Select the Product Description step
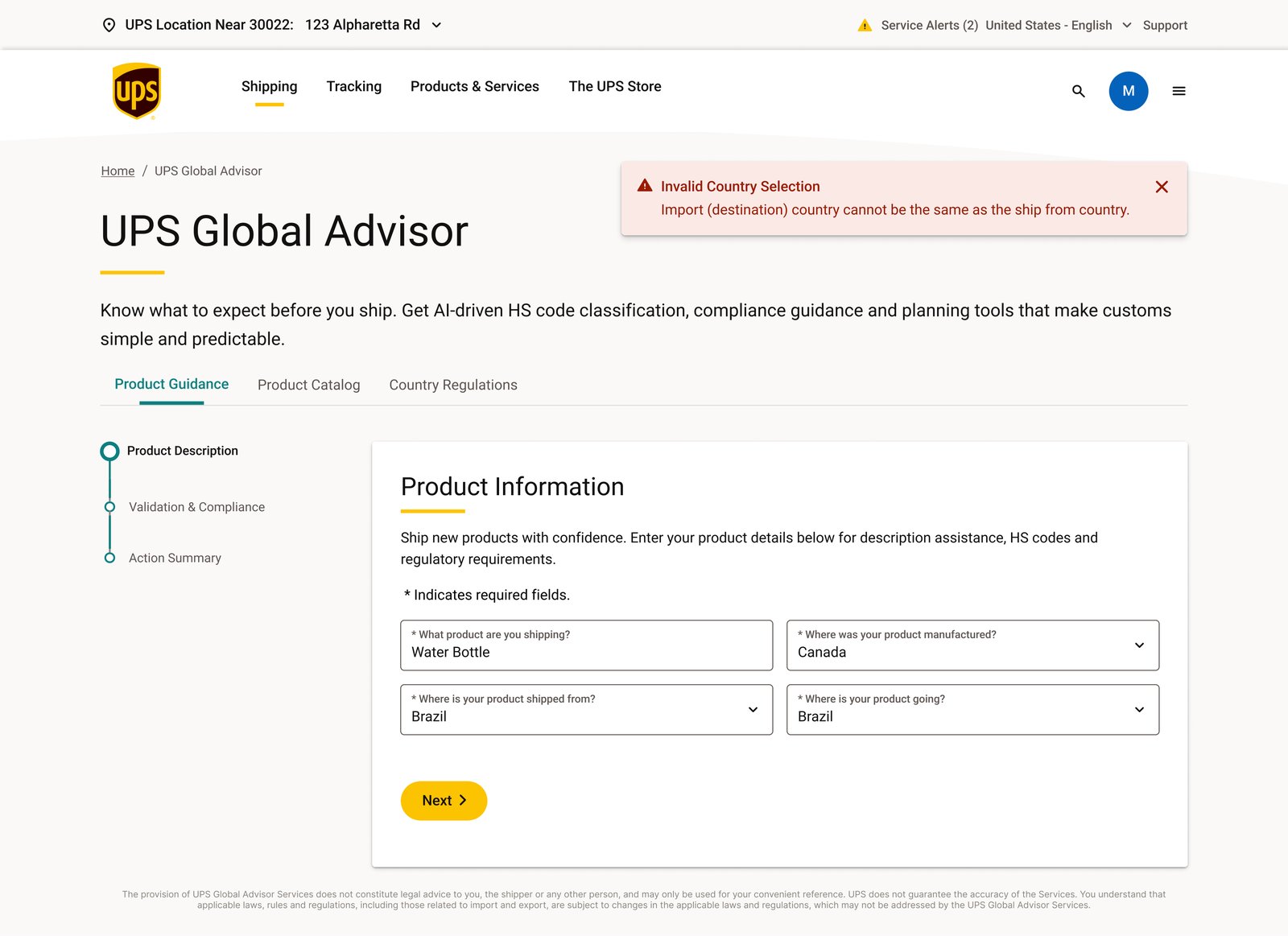1288x936 pixels. [183, 451]
